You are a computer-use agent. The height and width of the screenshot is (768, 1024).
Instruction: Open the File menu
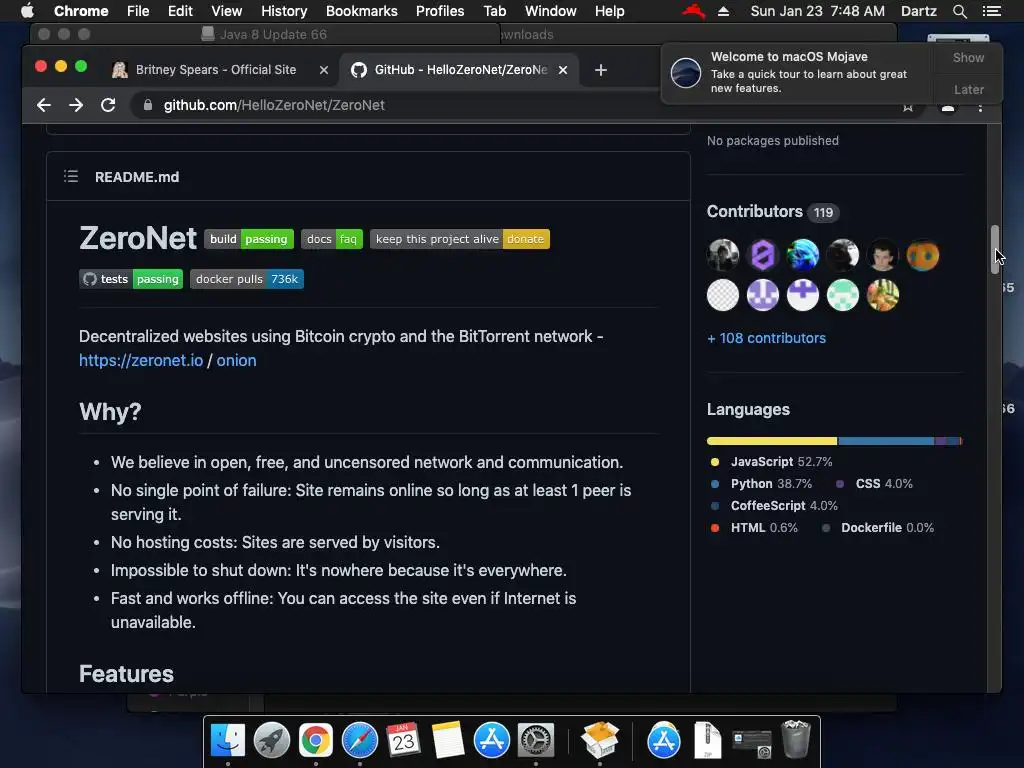pyautogui.click(x=138, y=11)
